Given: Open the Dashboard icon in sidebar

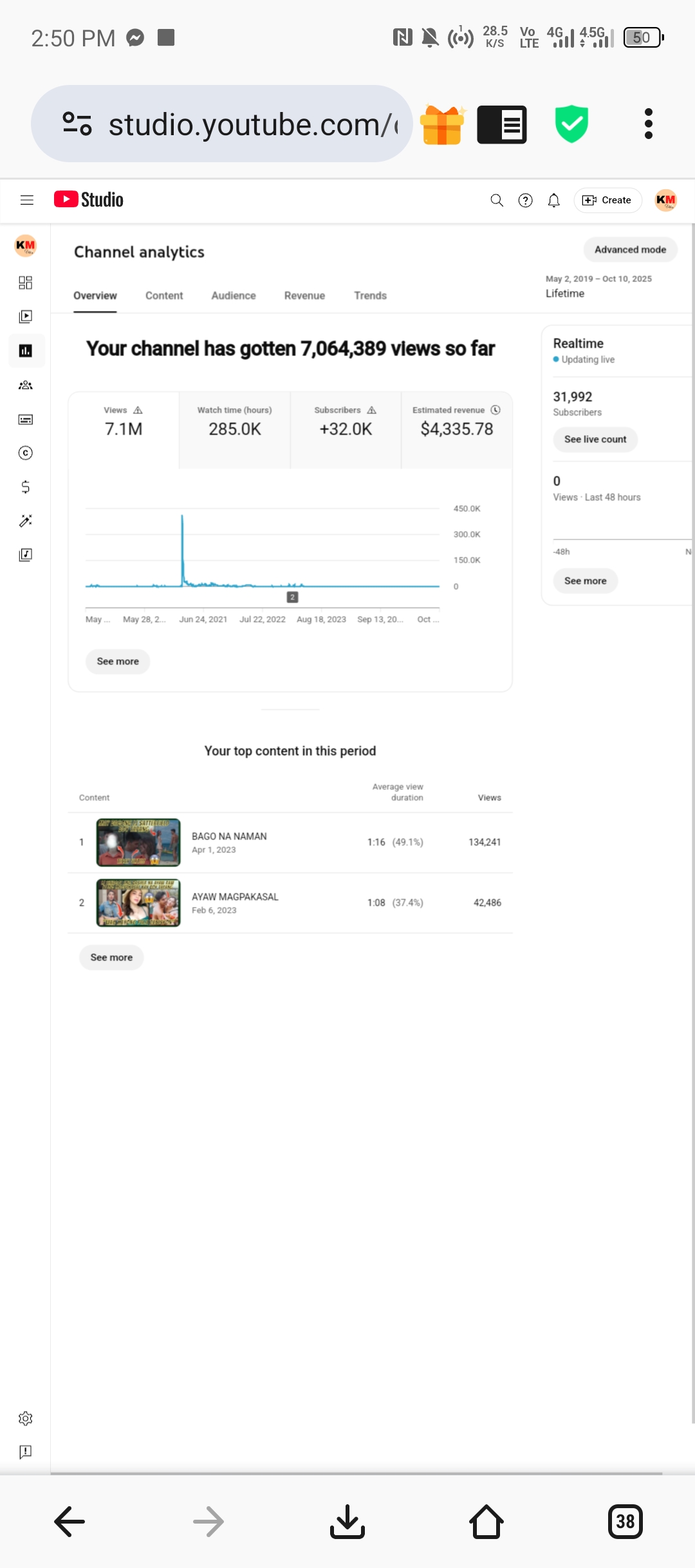Looking at the screenshot, I should 26,283.
